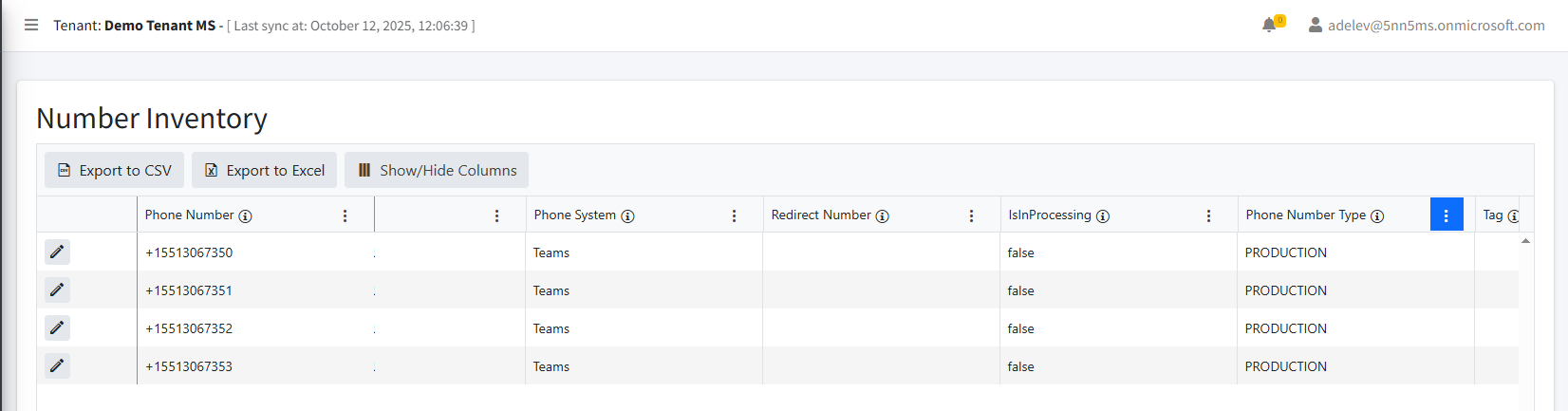Edit the row for +15513067350
Image resolution: width=1568 pixels, height=411 pixels.
click(x=57, y=252)
